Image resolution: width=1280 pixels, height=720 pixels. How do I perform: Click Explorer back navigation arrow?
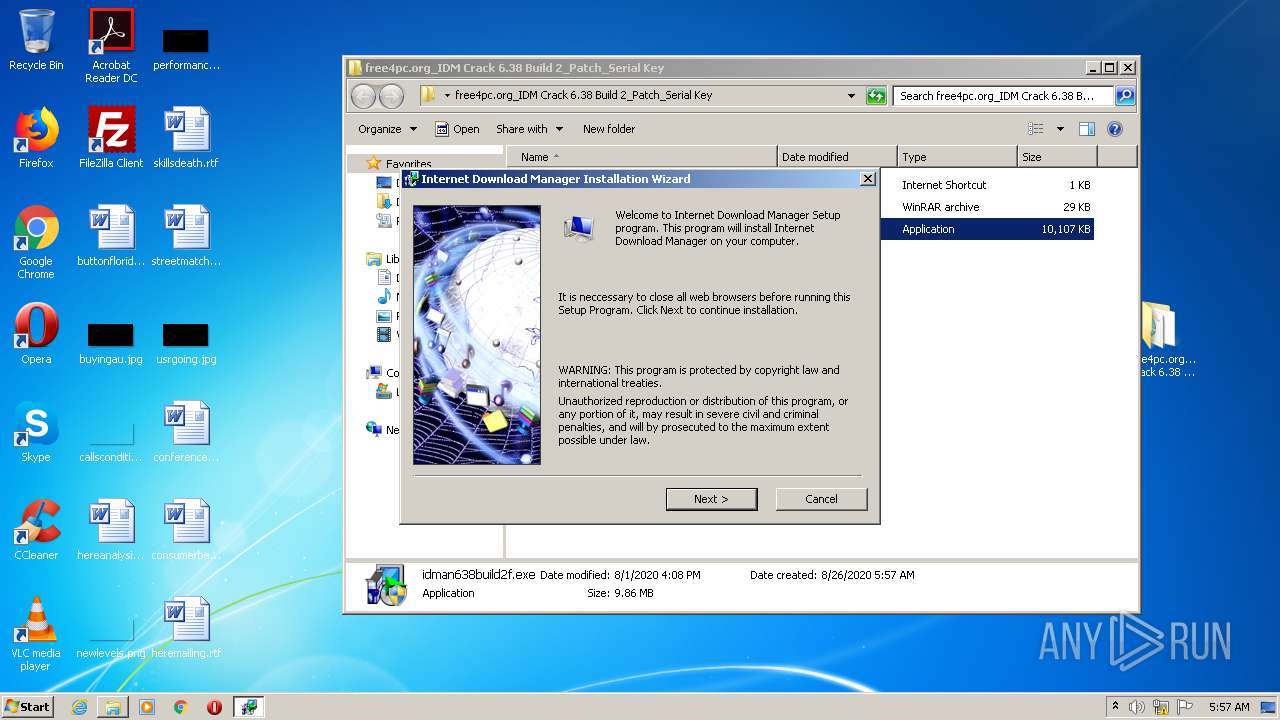pyautogui.click(x=363, y=96)
